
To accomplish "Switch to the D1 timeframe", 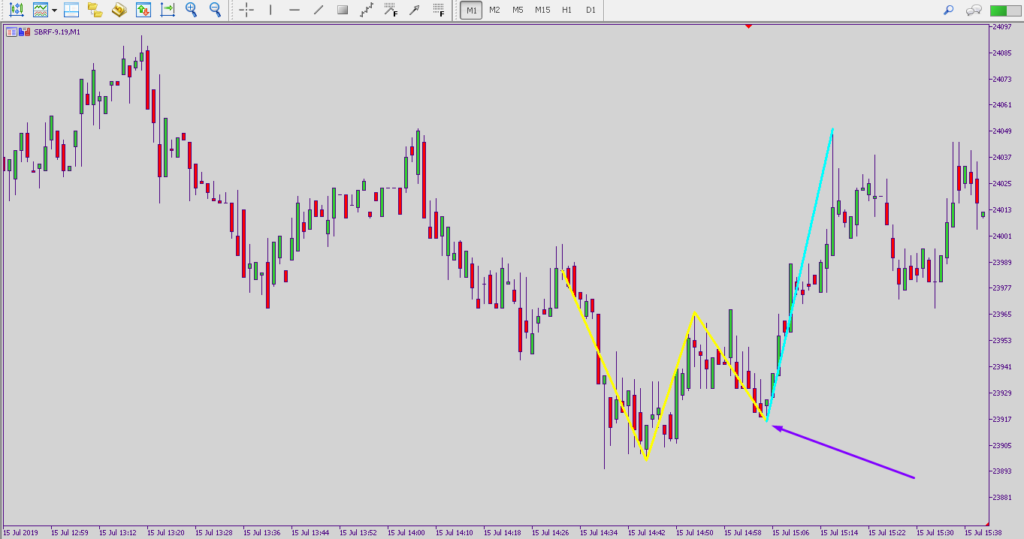I will pyautogui.click(x=590, y=10).
